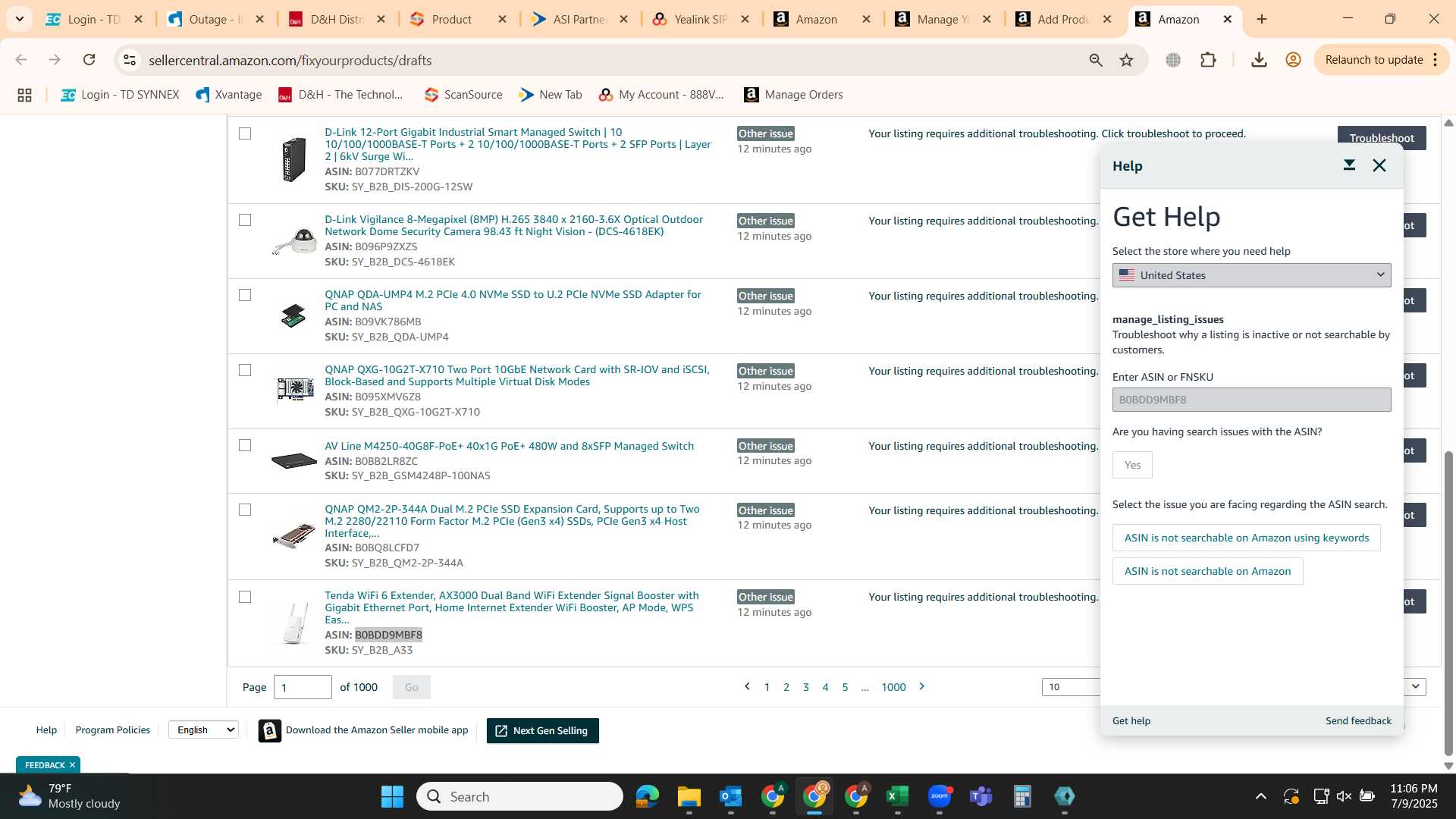Open the Tenda WiFi 6 Extender listing link
This screenshot has width=1456, height=819.
(x=512, y=607)
